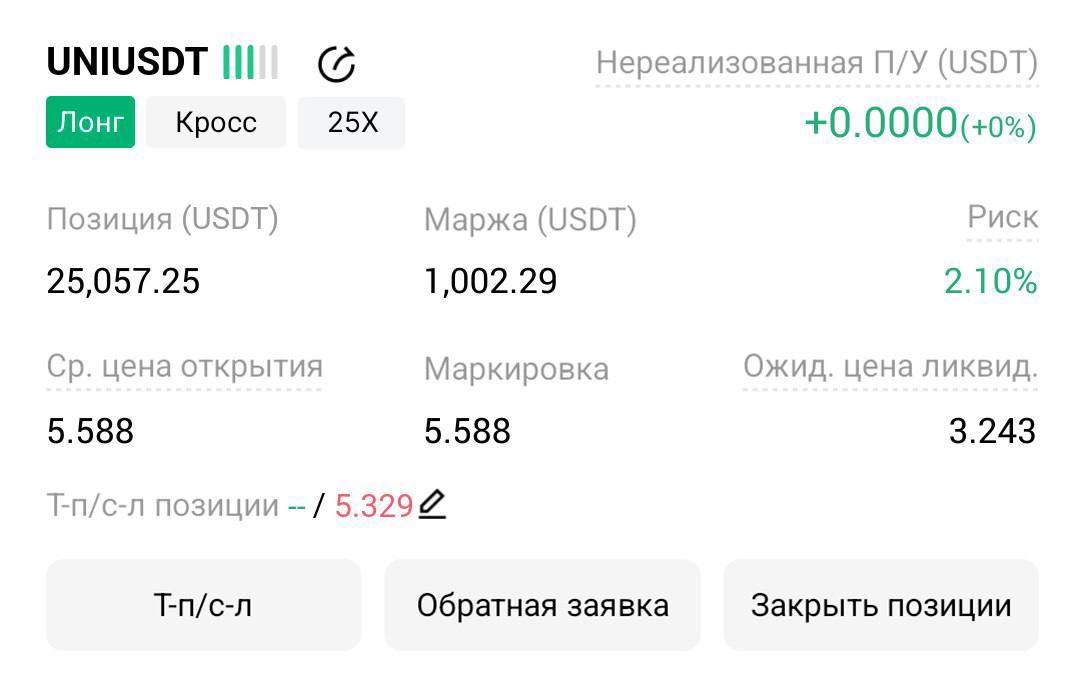Image resolution: width=1084 pixels, height=688 pixels.
Task: Click the refresh icon next to UNIUSDT
Action: click(x=338, y=61)
